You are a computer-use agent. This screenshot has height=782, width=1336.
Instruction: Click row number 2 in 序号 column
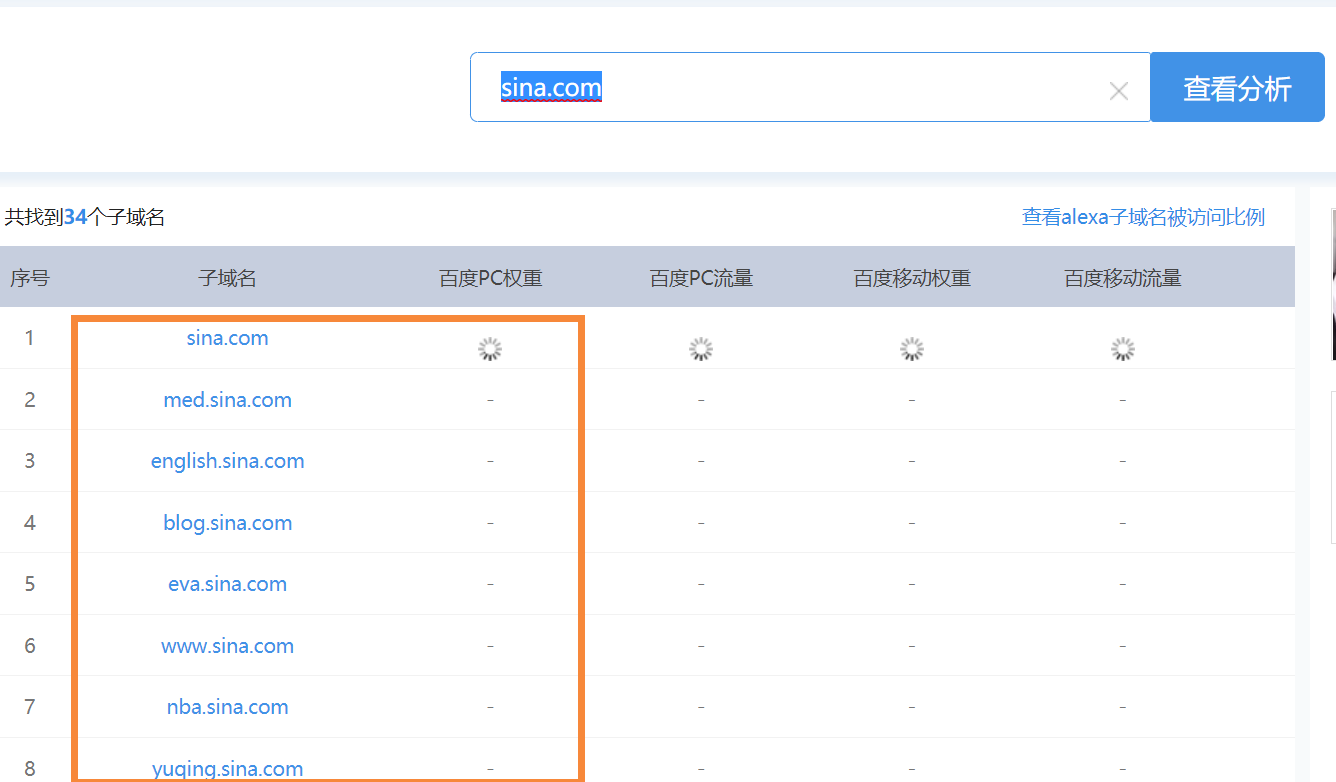pos(29,400)
